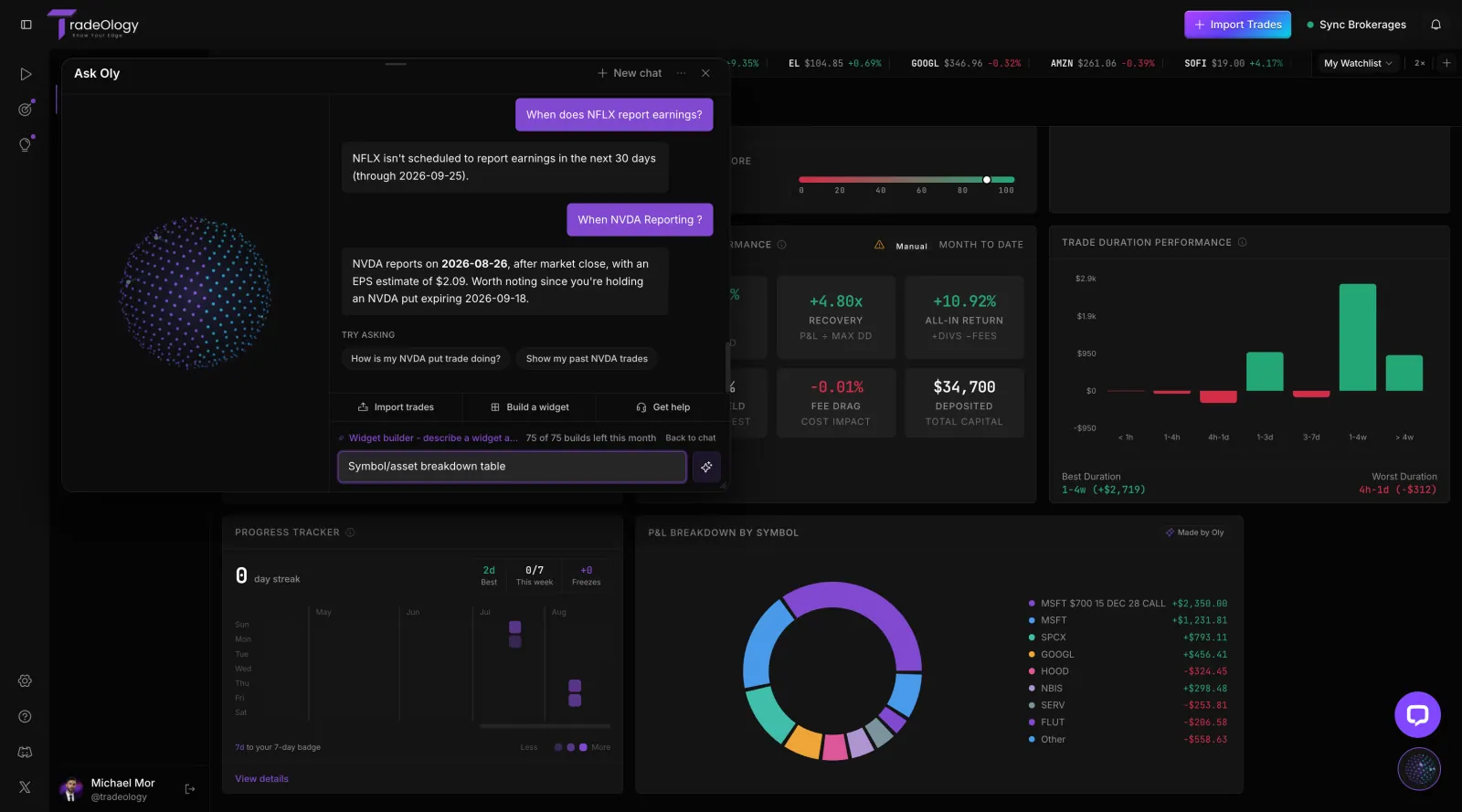1462x812 pixels.
Task: Click the score slider handle
Action: click(x=987, y=180)
